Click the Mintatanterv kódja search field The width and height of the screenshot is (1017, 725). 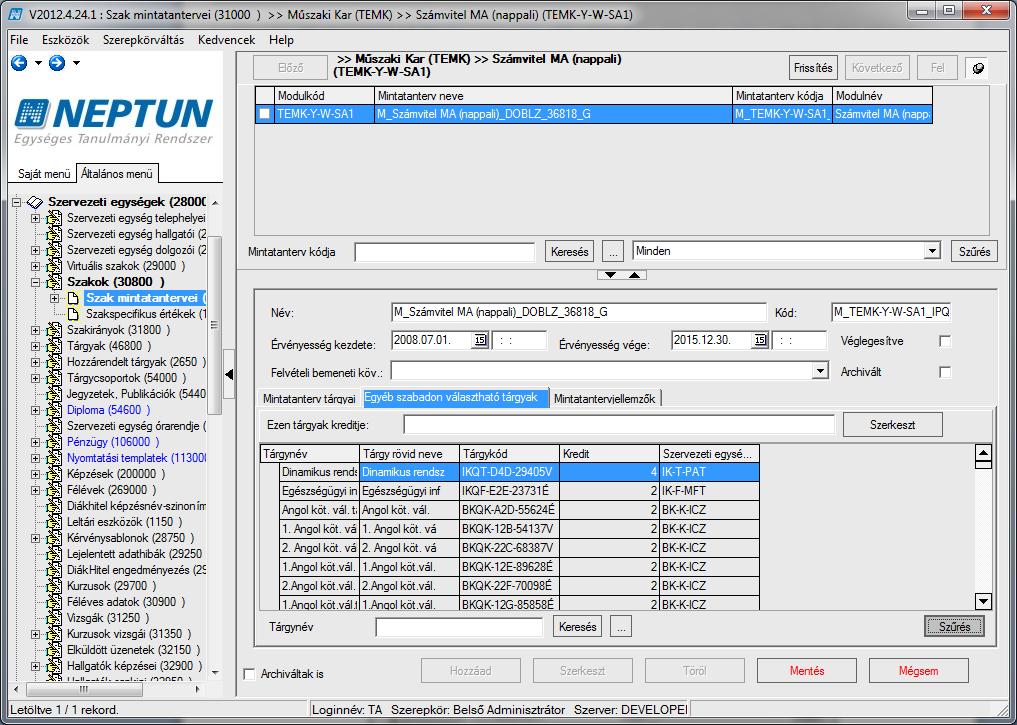(444, 252)
